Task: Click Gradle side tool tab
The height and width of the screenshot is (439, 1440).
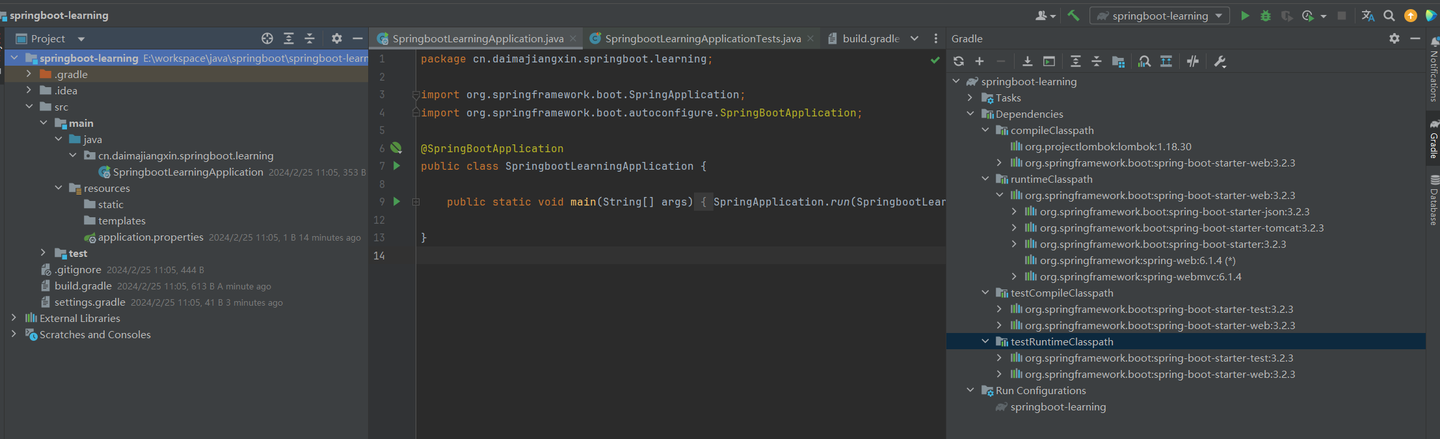Action: (1432, 138)
